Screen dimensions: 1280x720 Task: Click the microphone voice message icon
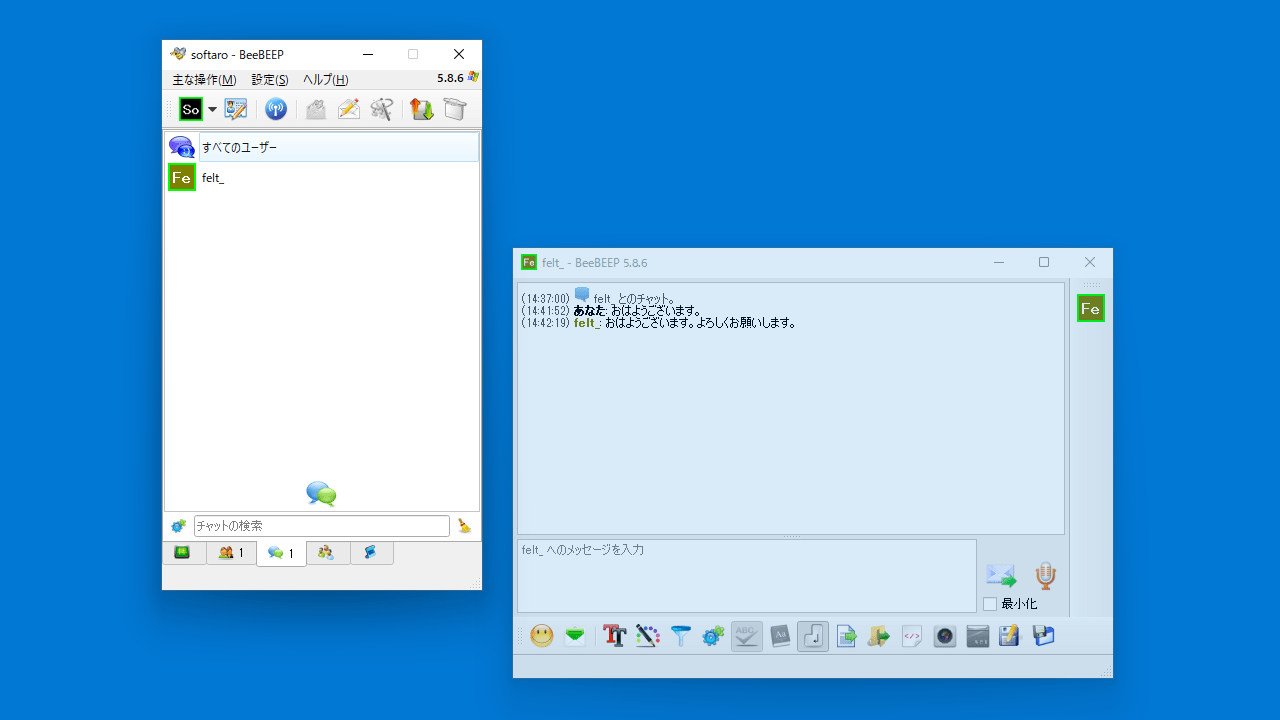[x=1045, y=576]
